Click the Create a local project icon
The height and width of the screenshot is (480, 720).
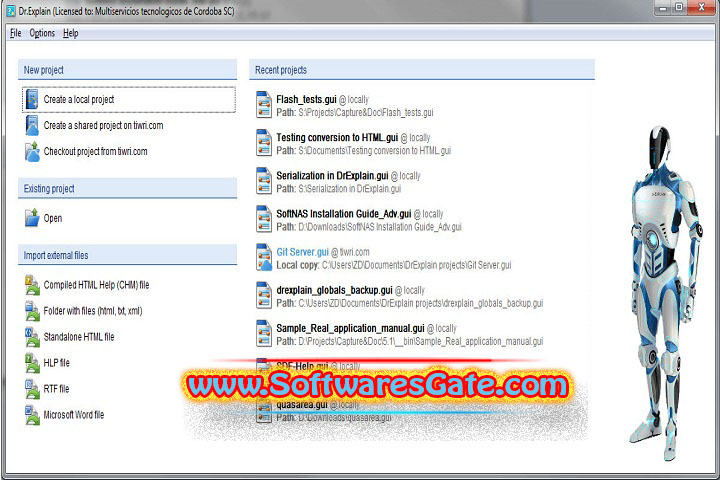tap(32, 99)
